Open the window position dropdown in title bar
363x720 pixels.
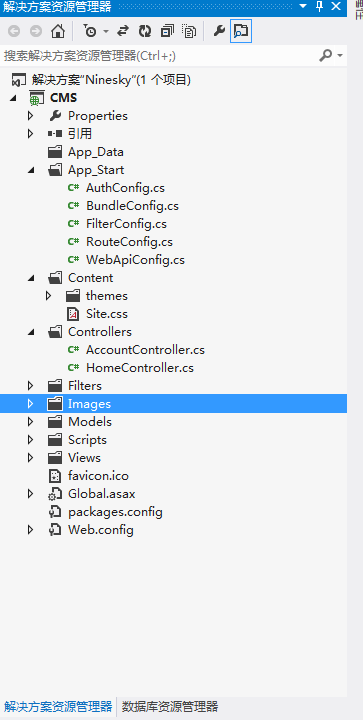(x=303, y=6)
